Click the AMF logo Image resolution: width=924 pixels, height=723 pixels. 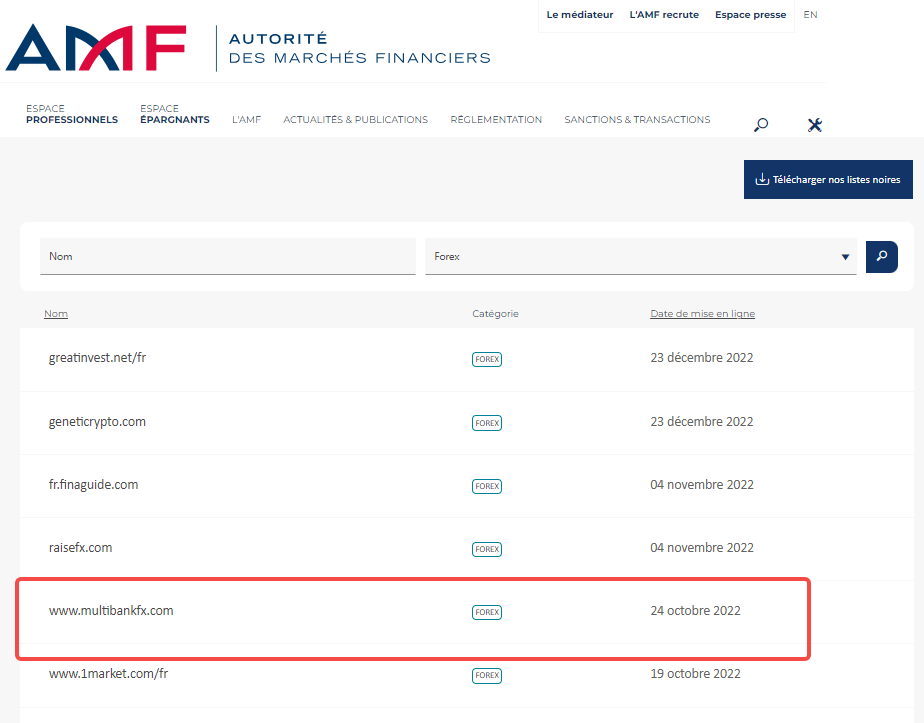click(x=96, y=48)
